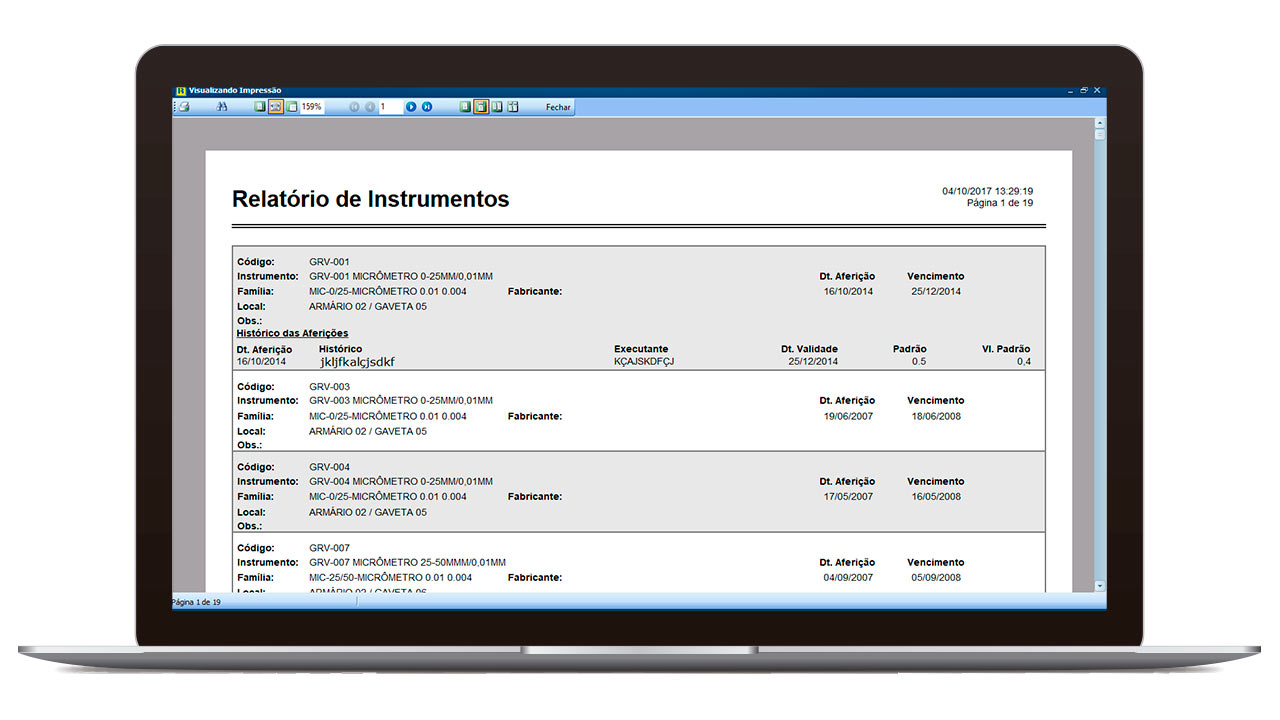1280x720 pixels.
Task: Click 'GRV-007 MICRÔMETRO 25-50MMM/0,01MM' text
Action: click(407, 563)
